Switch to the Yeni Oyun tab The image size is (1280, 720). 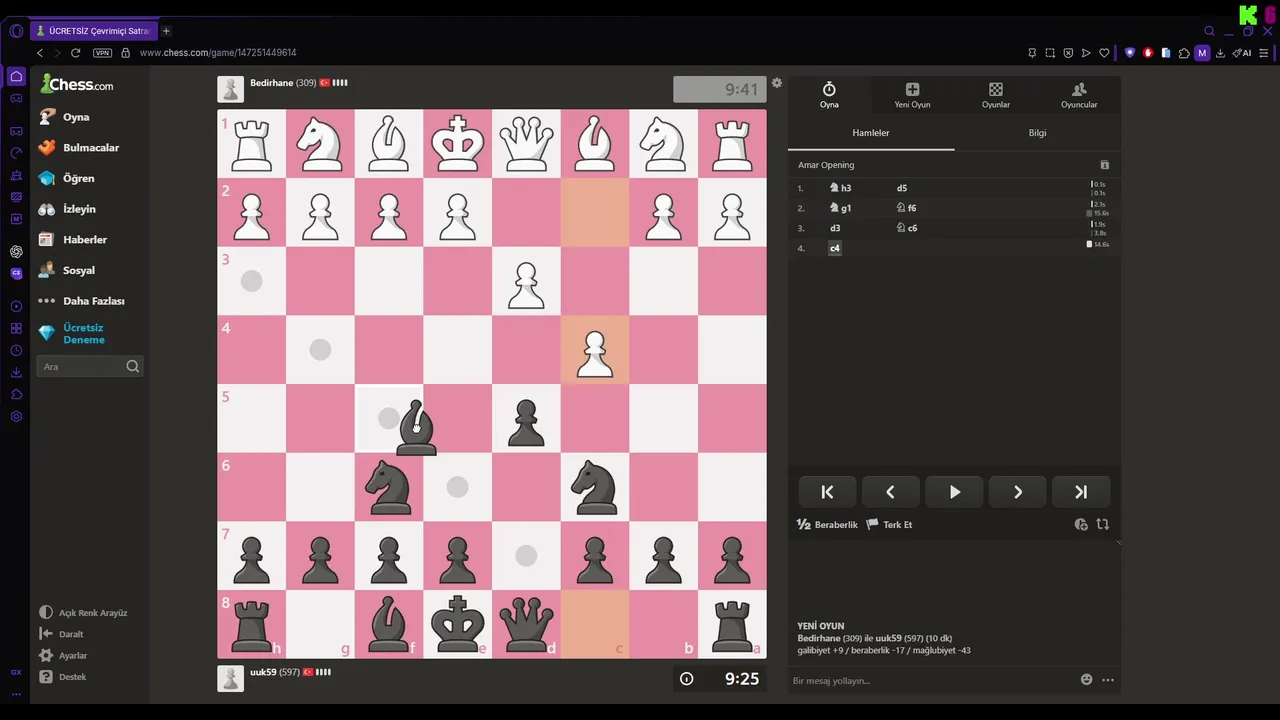pyautogui.click(x=912, y=96)
